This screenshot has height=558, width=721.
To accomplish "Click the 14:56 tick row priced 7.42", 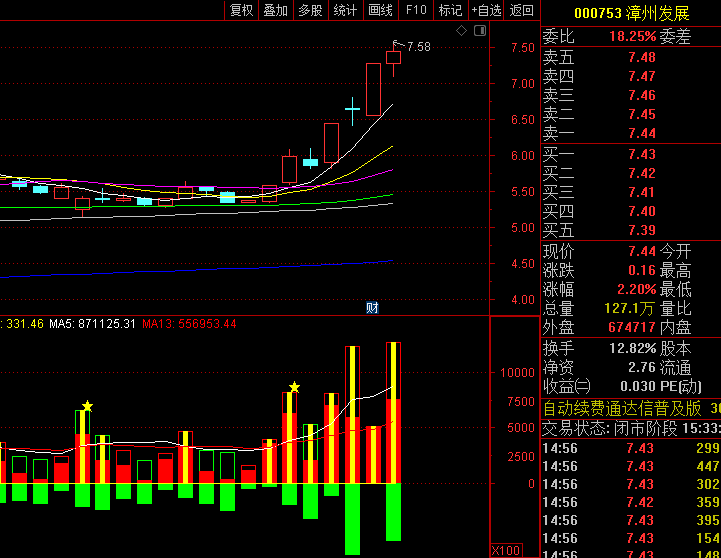I will pyautogui.click(x=631, y=502).
